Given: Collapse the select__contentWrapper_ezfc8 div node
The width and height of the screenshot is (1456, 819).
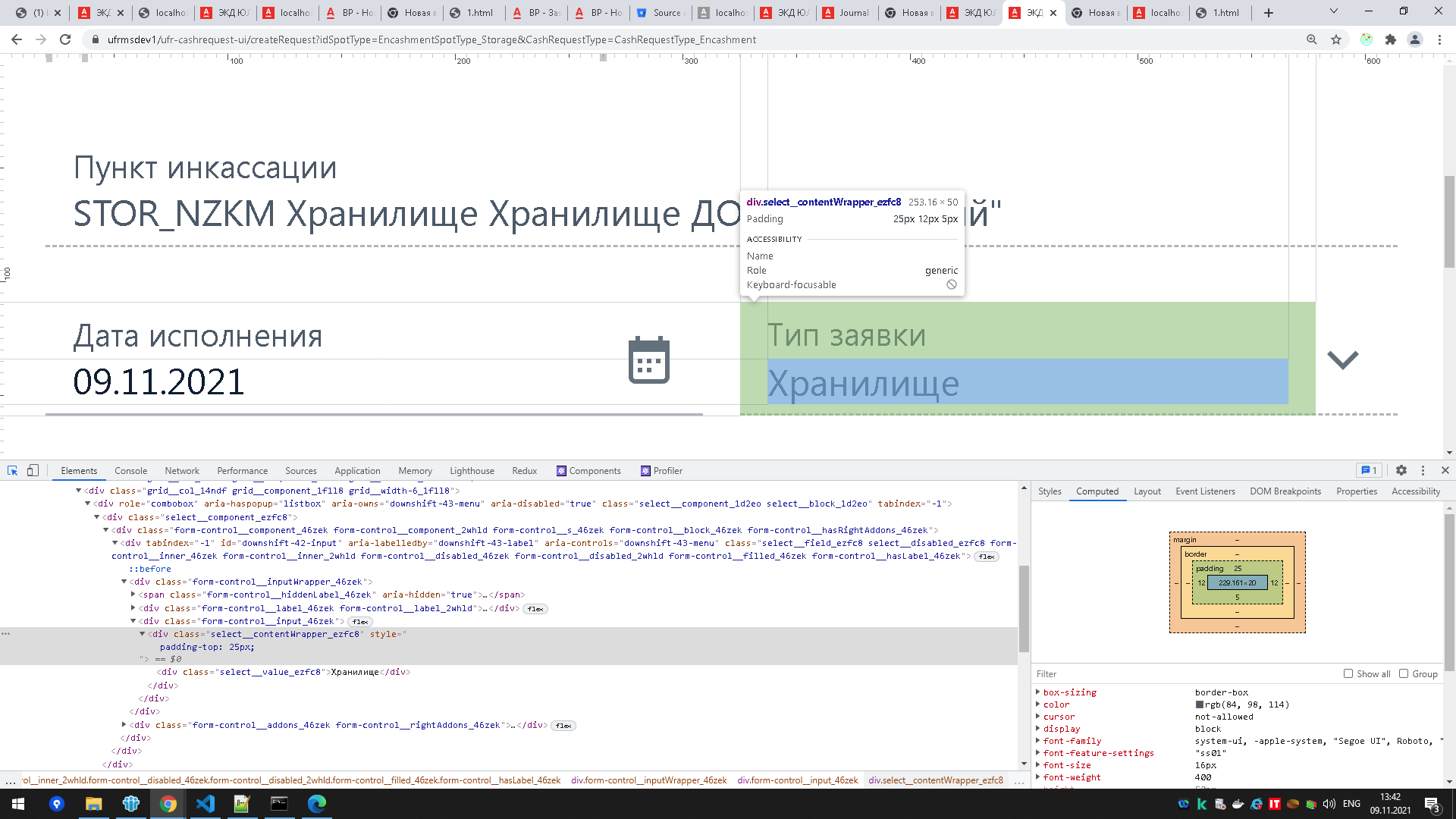Looking at the screenshot, I should tap(141, 634).
